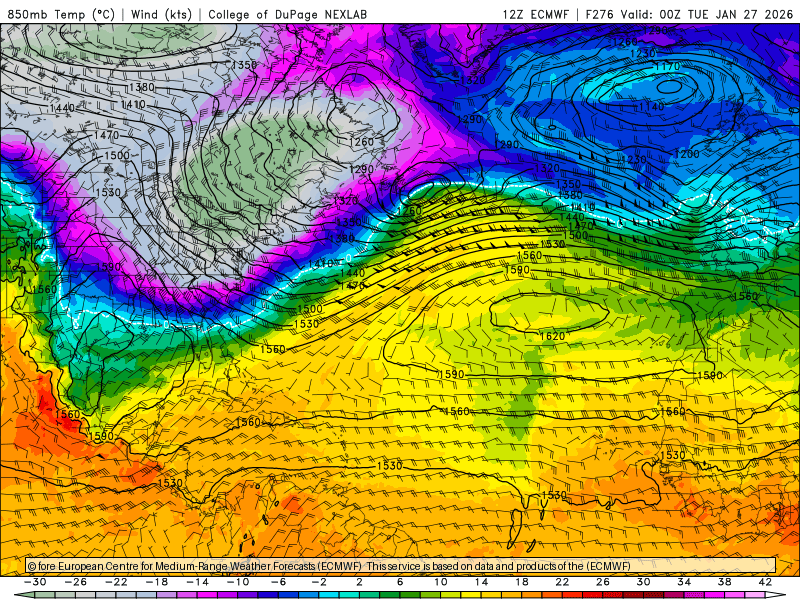
Task: Click the -10 color scale label
Action: (x=238, y=582)
